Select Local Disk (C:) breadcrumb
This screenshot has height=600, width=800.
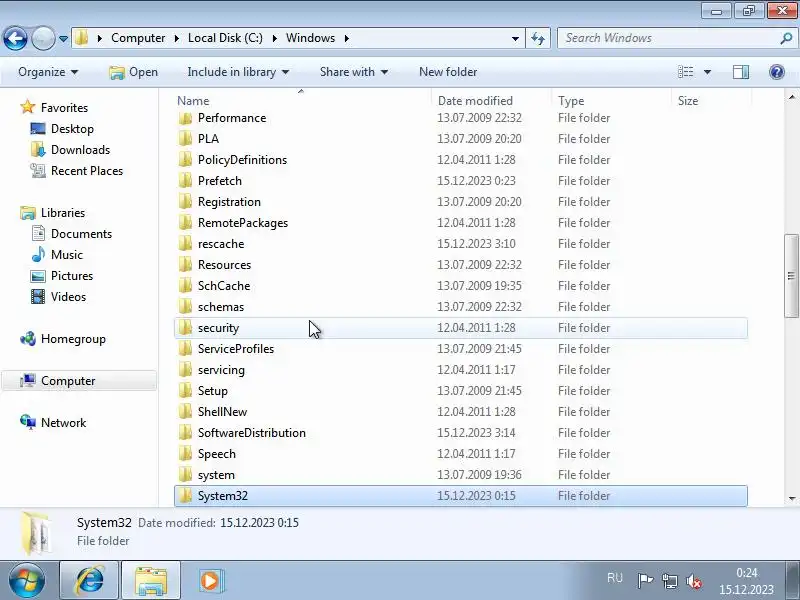point(225,38)
